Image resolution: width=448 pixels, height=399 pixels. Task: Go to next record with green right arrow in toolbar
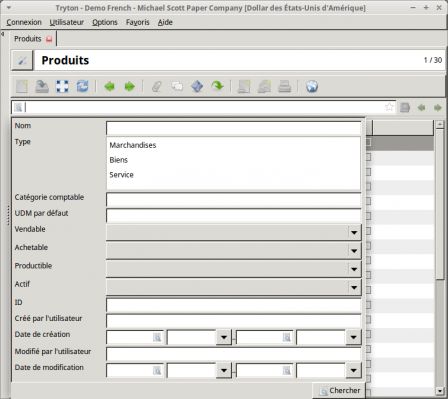[x=130, y=87]
